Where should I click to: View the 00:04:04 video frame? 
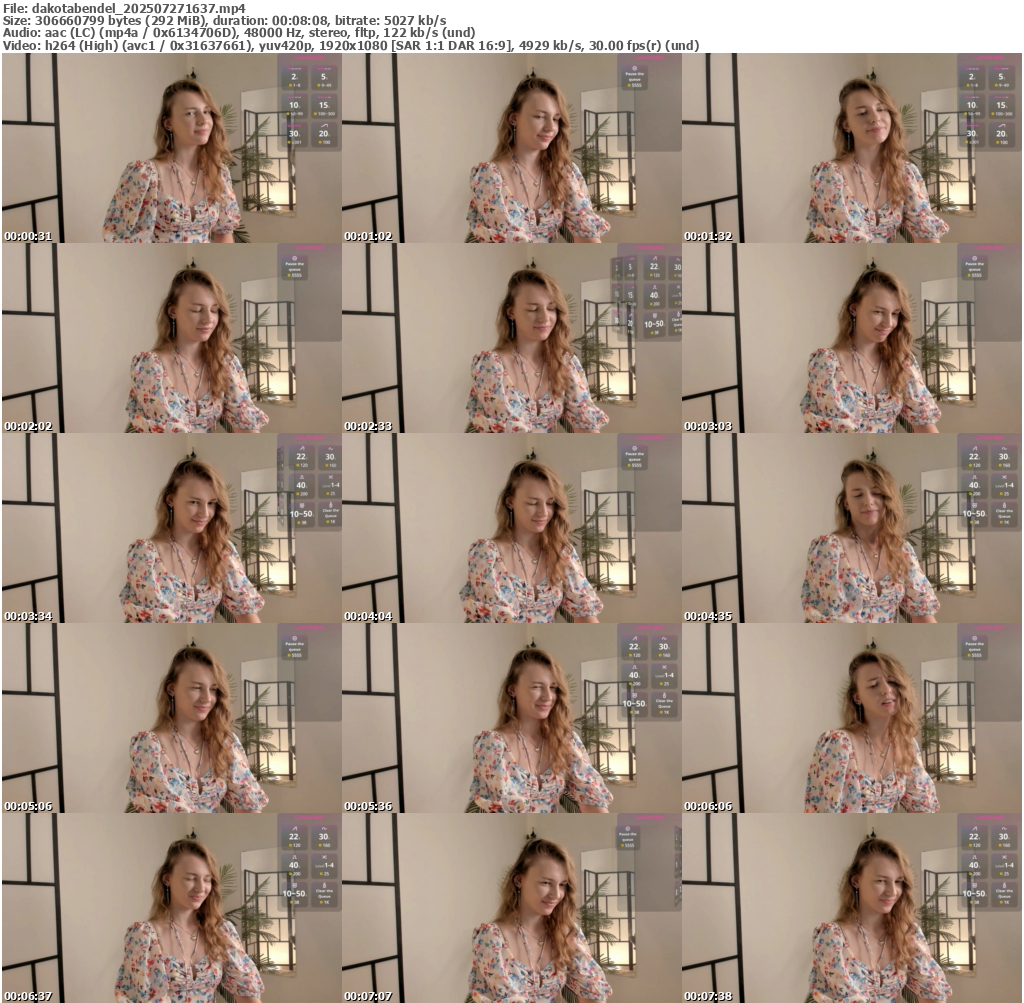tap(512, 528)
